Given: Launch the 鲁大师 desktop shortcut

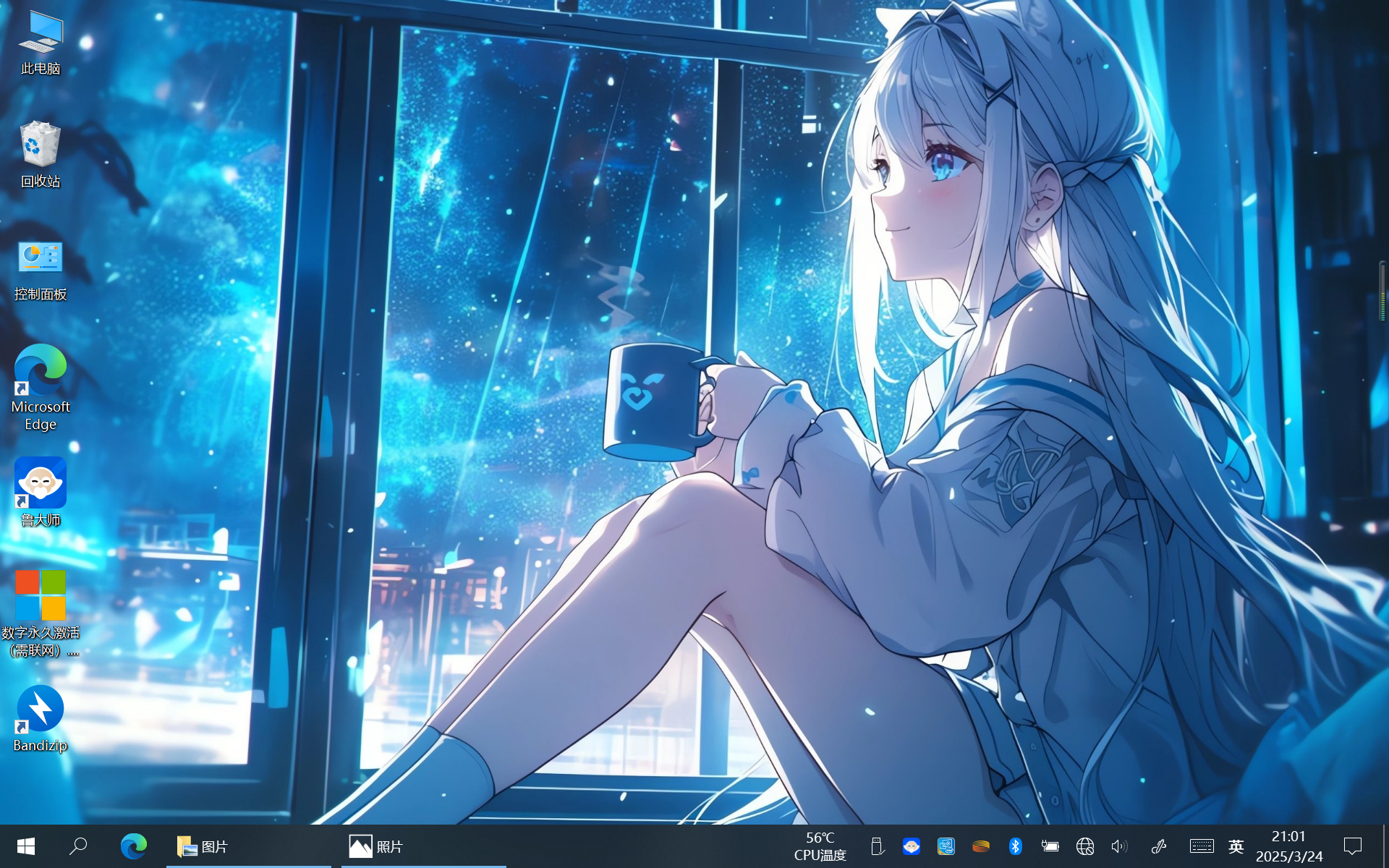Looking at the screenshot, I should (x=41, y=492).
